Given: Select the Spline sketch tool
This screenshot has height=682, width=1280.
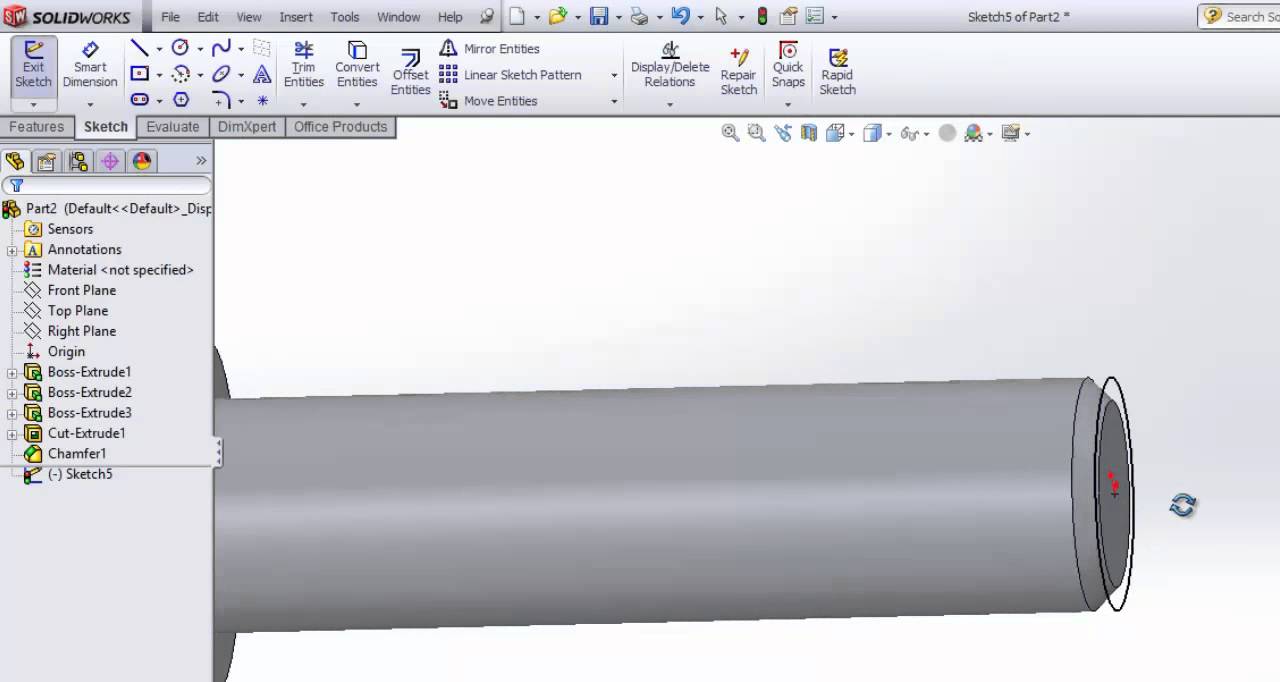Looking at the screenshot, I should pos(221,48).
